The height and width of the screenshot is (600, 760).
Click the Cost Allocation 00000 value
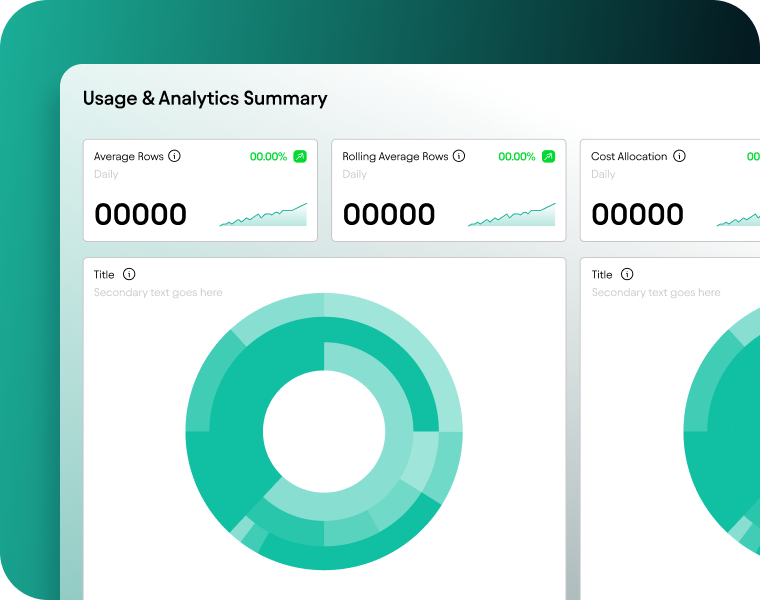(638, 214)
